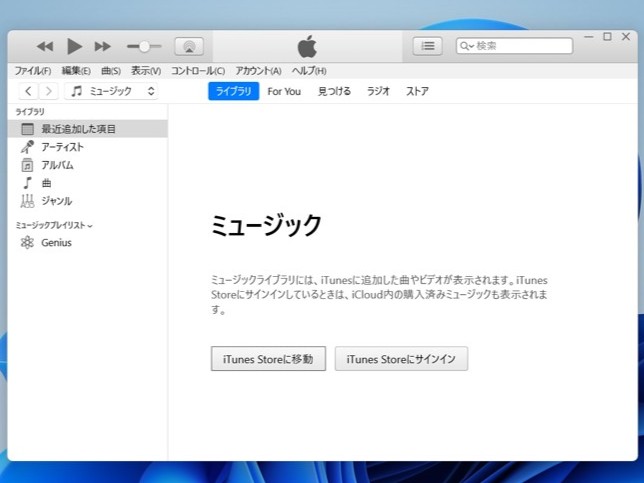This screenshot has width=644, height=483.
Task: Open the search magnifier options dropdown
Action: tap(467, 46)
